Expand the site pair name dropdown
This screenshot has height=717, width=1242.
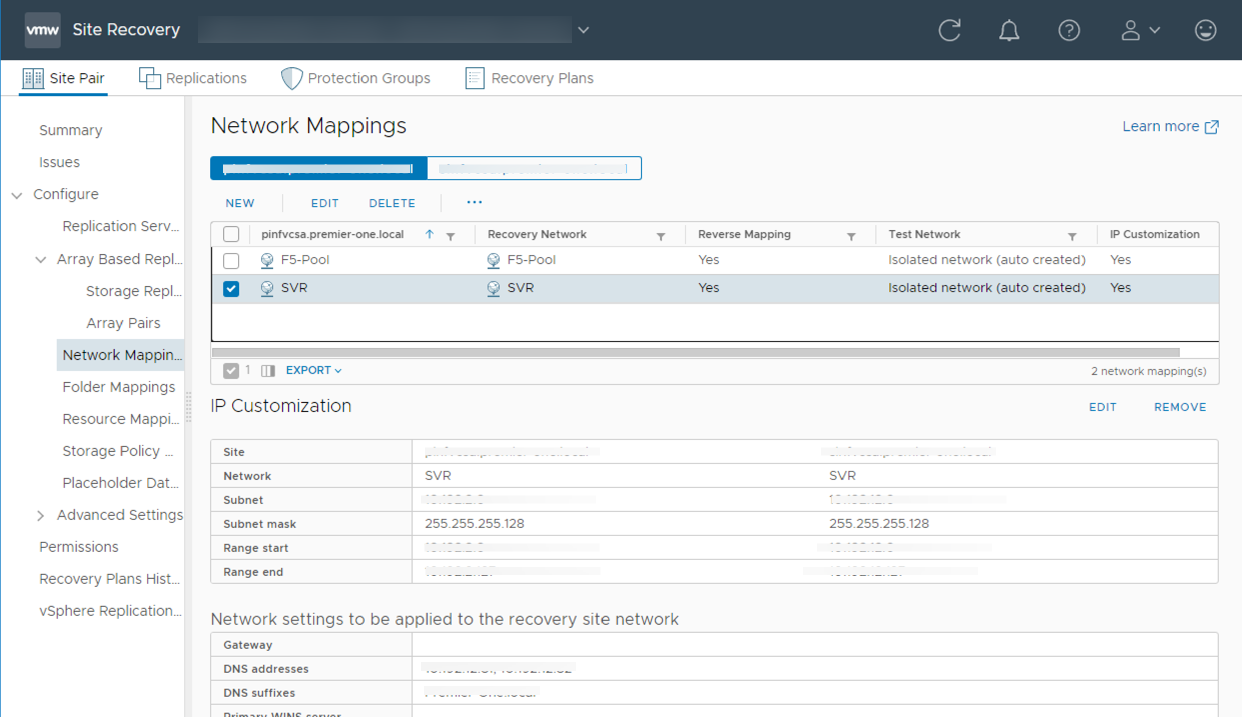584,30
